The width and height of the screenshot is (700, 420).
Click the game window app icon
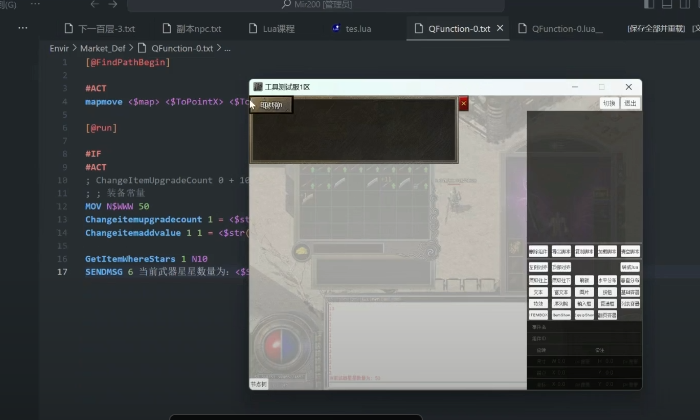pos(258,87)
